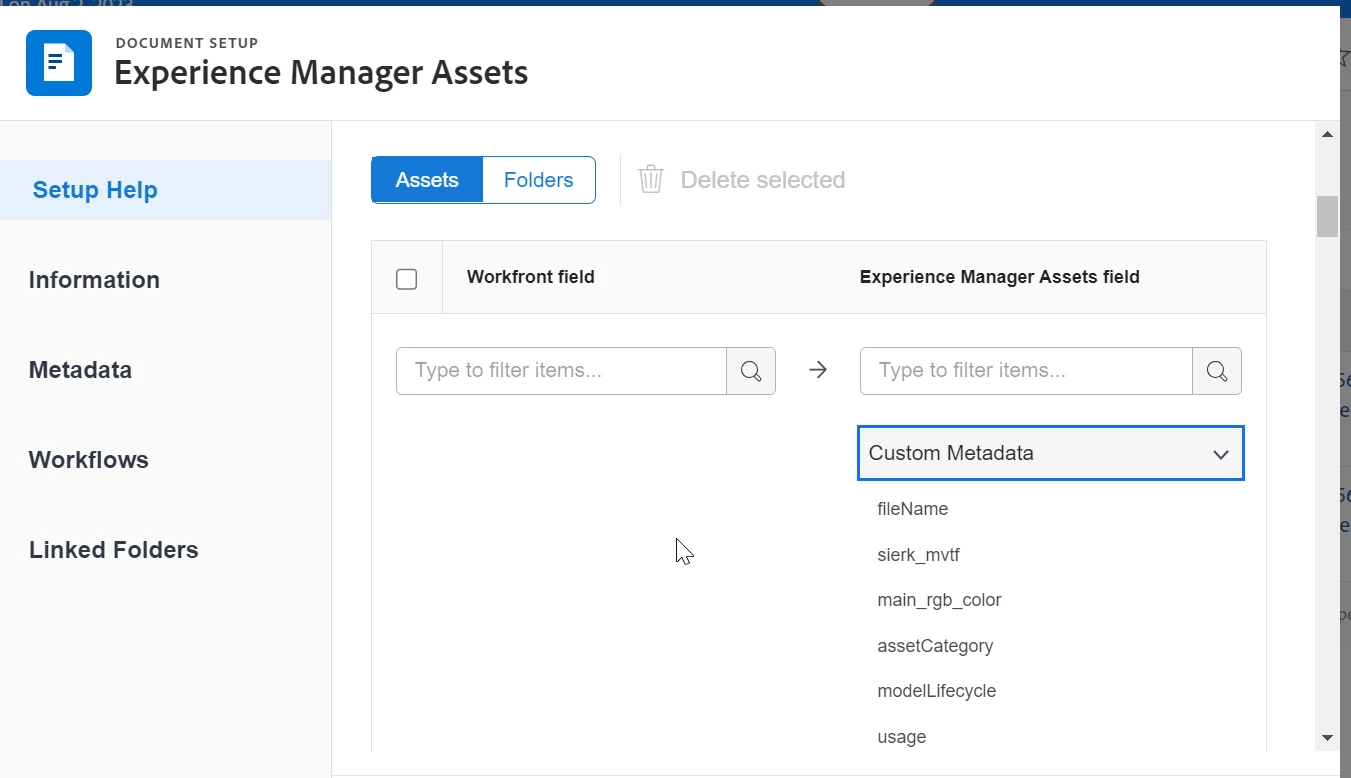Viewport: 1351px width, 778px height.
Task: Open the Custom Metadata dropdown
Action: [1050, 453]
